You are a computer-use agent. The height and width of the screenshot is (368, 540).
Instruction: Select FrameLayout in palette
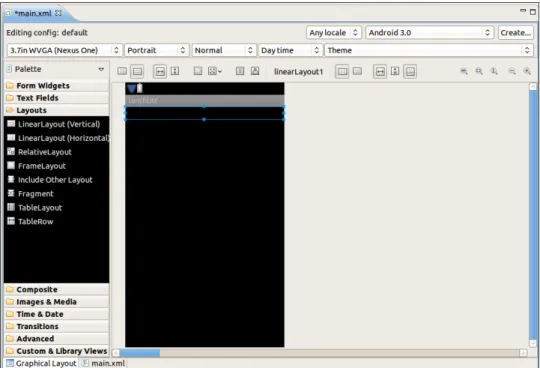click(x=57, y=166)
